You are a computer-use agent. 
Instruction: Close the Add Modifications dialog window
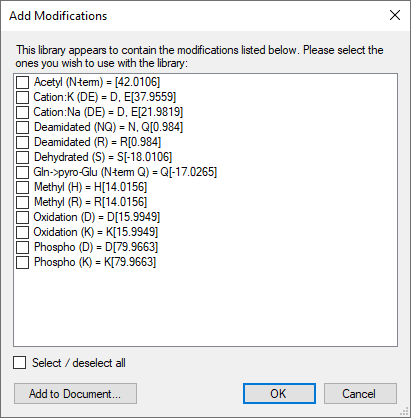tap(395, 15)
